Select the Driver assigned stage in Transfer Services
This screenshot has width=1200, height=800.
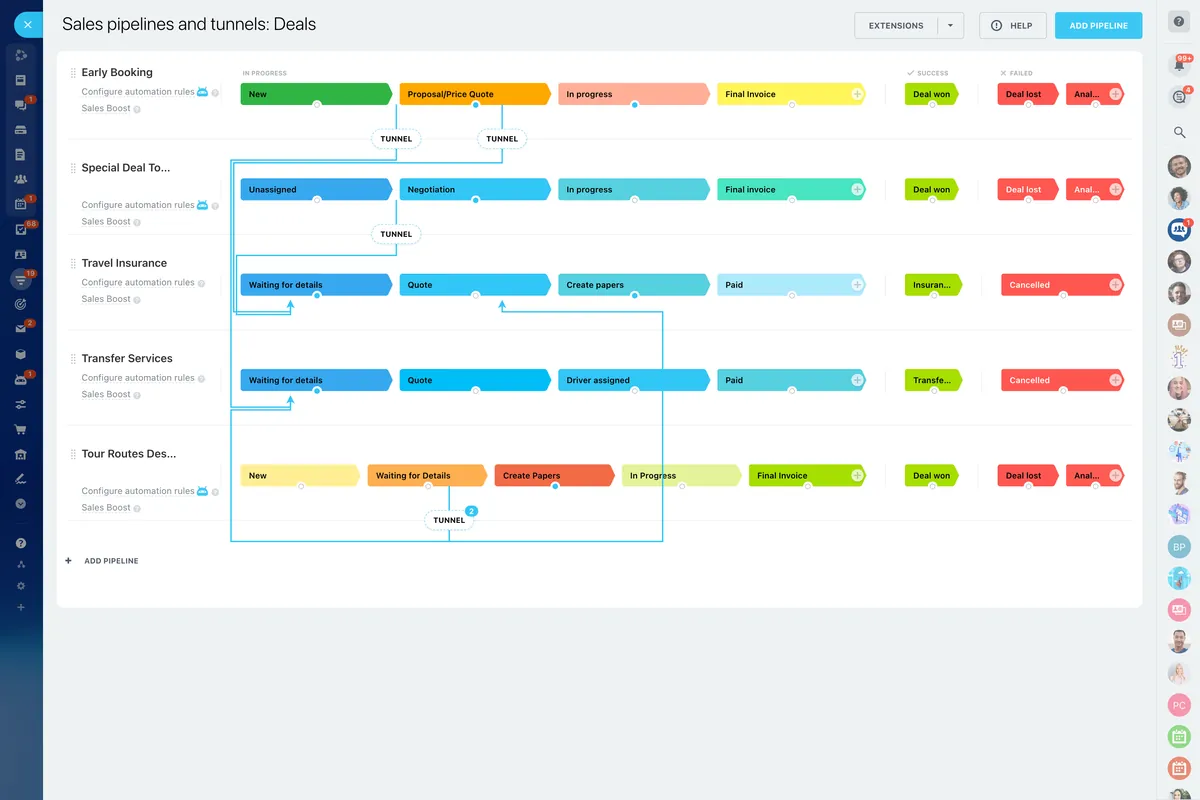point(634,380)
